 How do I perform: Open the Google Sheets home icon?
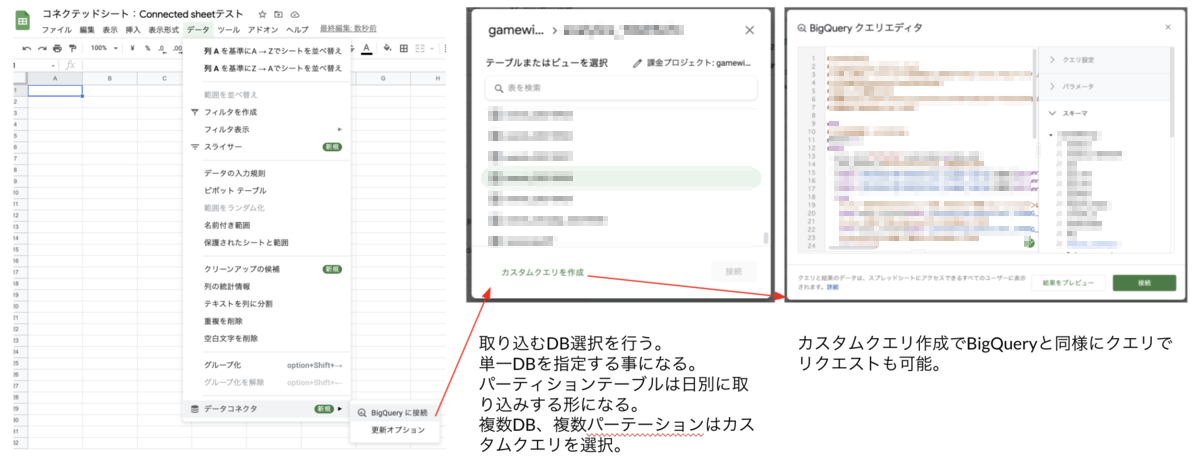[20, 20]
